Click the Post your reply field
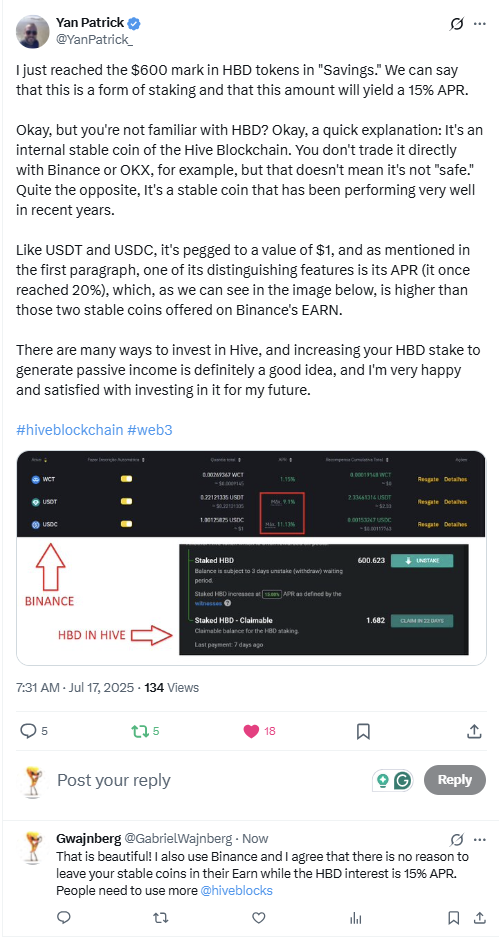This screenshot has height=937, width=499. tap(209, 780)
